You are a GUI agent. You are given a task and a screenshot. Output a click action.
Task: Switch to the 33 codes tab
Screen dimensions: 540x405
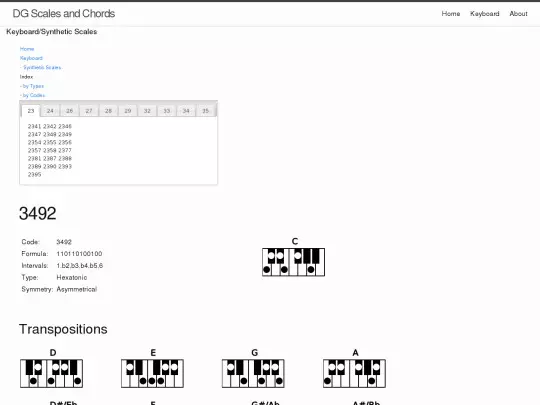tap(167, 111)
